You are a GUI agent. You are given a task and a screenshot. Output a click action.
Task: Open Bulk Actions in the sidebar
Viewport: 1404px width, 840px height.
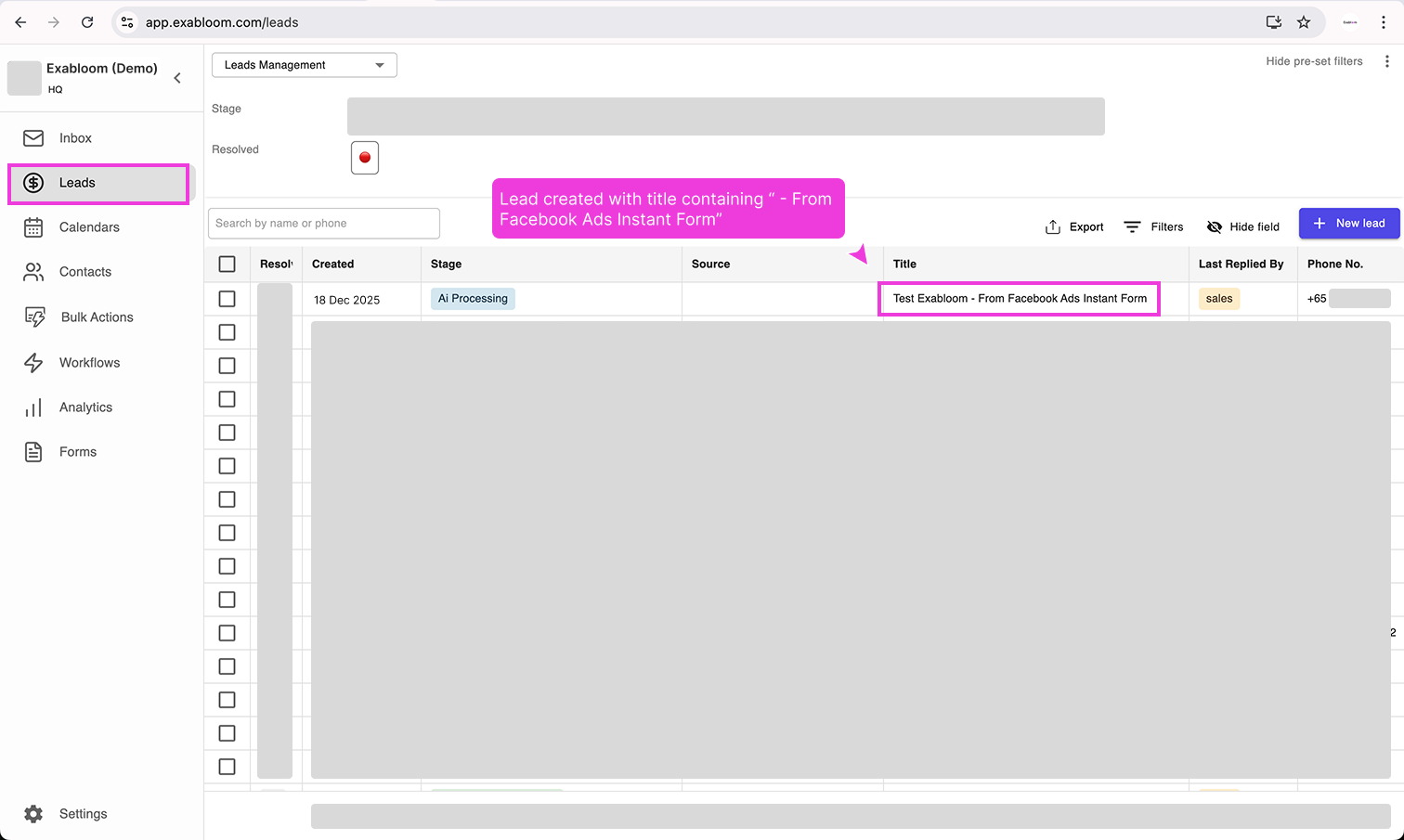[33, 317]
